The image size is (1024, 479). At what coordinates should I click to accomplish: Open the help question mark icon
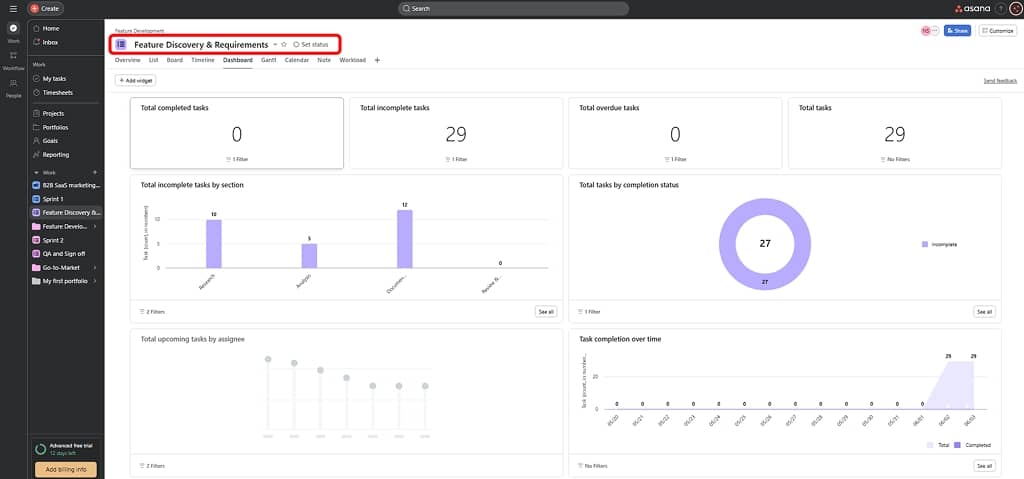click(x=1000, y=8)
